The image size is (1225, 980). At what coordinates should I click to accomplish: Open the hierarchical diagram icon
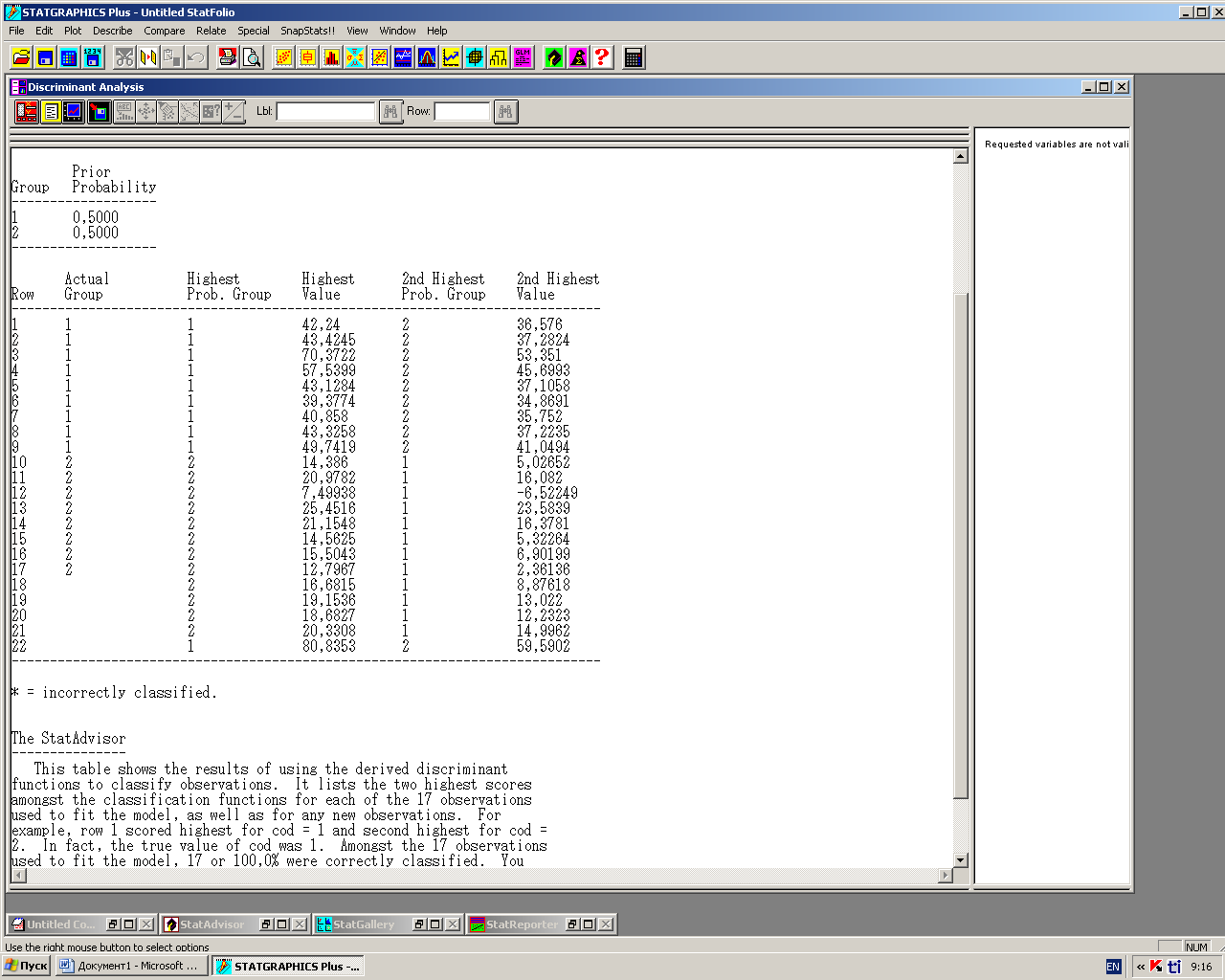(x=499, y=57)
